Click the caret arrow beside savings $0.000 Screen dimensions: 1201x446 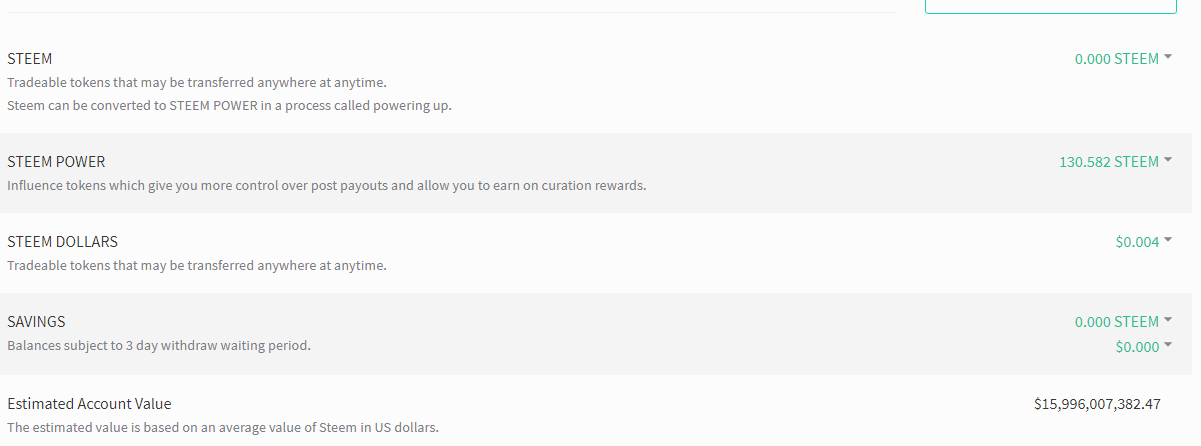coord(1168,346)
